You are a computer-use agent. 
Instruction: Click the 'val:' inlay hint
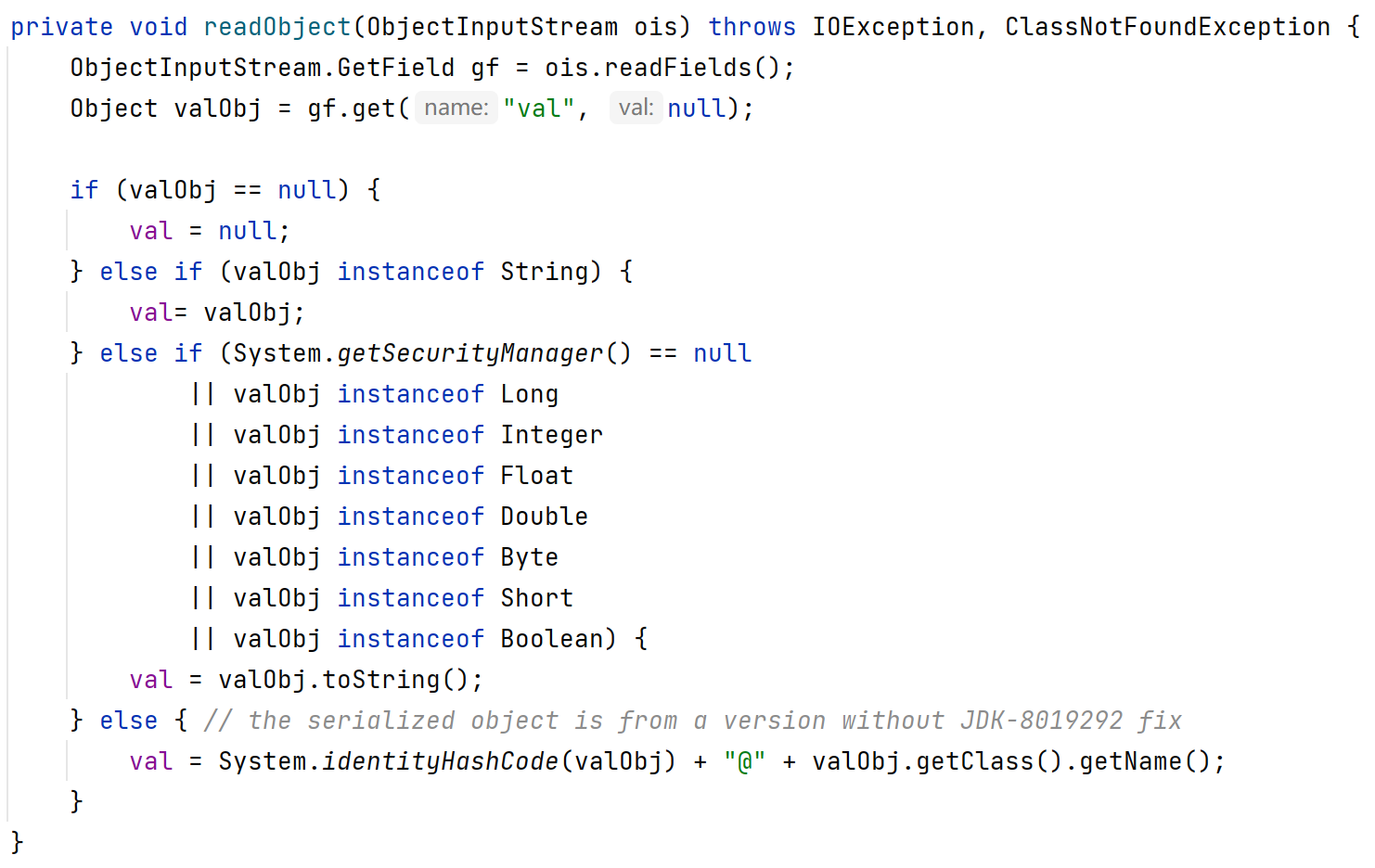tap(636, 108)
